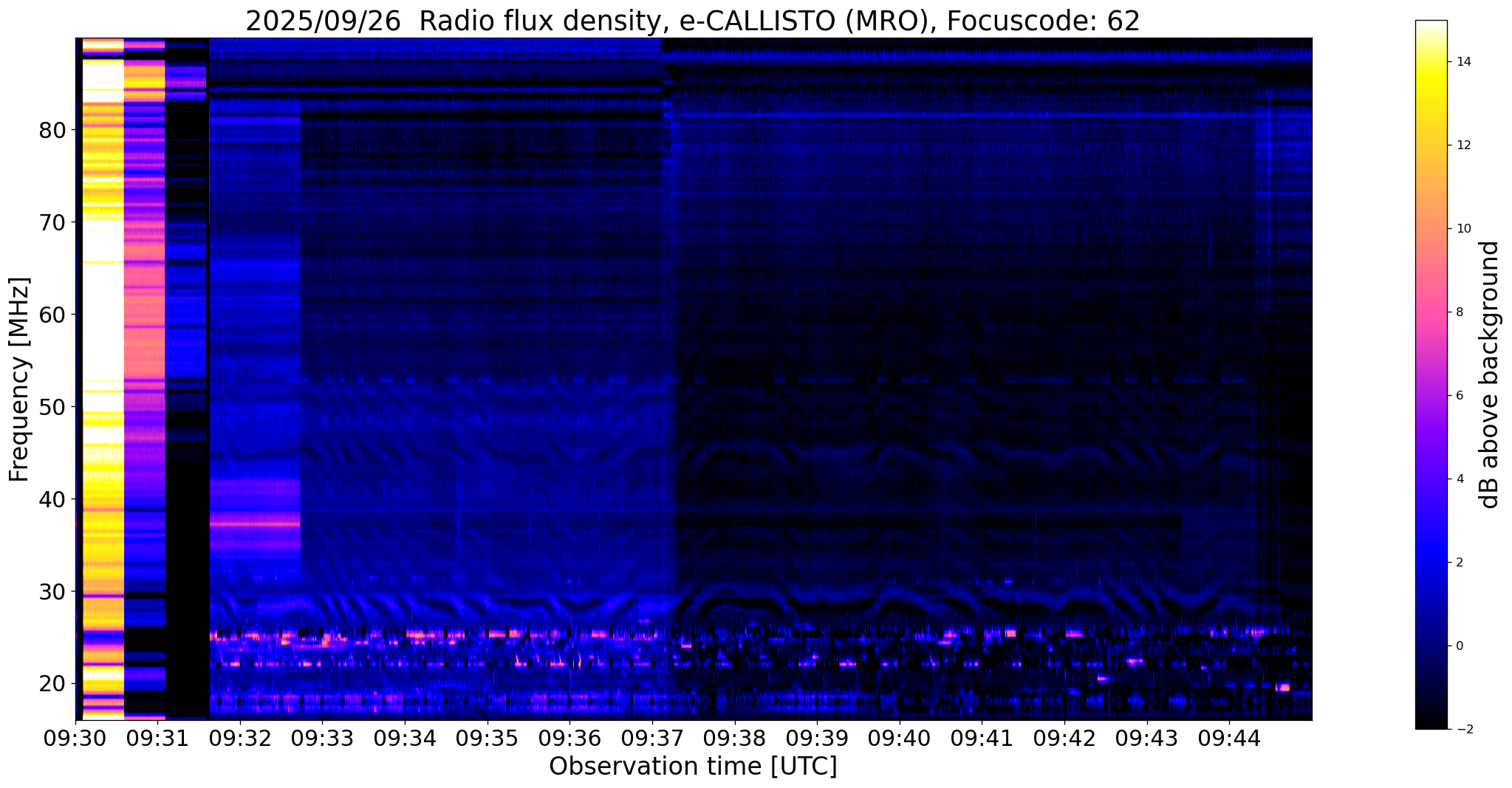Click the 09:34 time tick label
Image resolution: width=1512 pixels, height=788 pixels.
click(405, 737)
